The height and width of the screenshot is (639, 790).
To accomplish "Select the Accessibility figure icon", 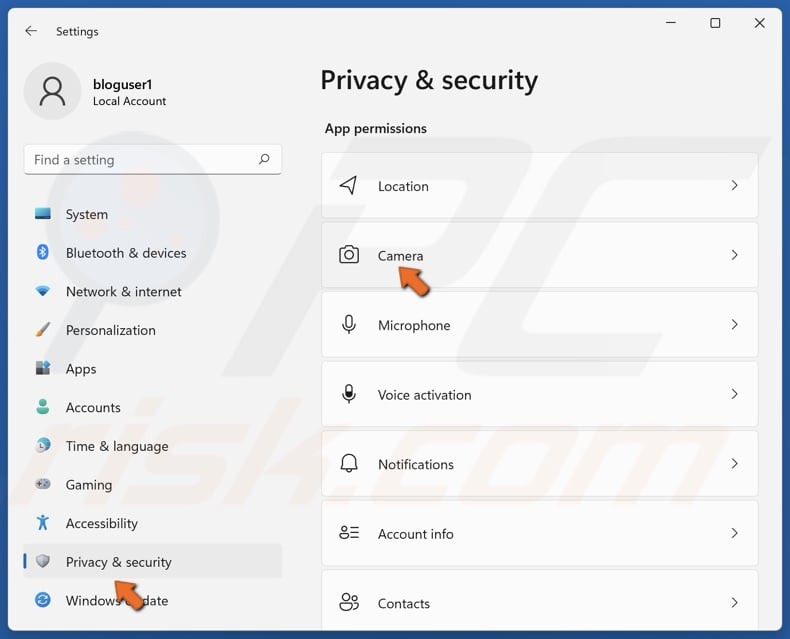I will coord(43,523).
